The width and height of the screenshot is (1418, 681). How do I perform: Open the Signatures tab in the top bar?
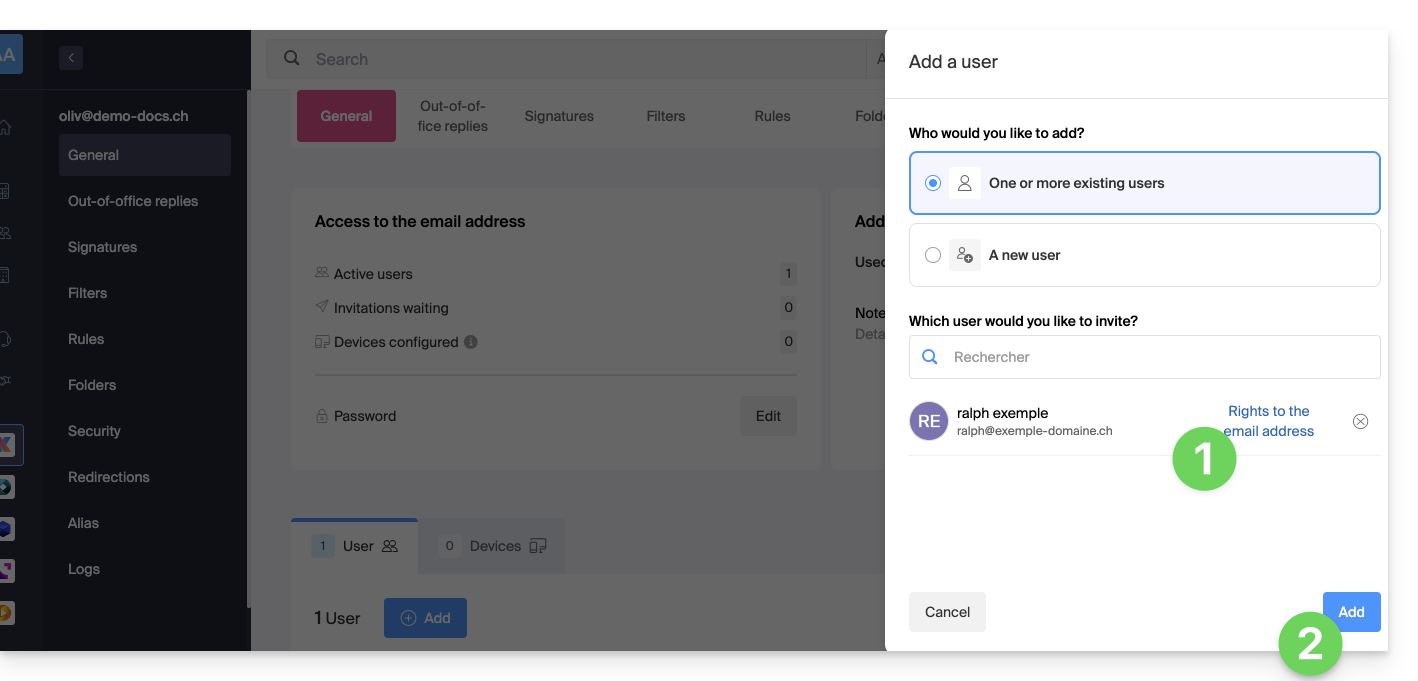pyautogui.click(x=559, y=116)
